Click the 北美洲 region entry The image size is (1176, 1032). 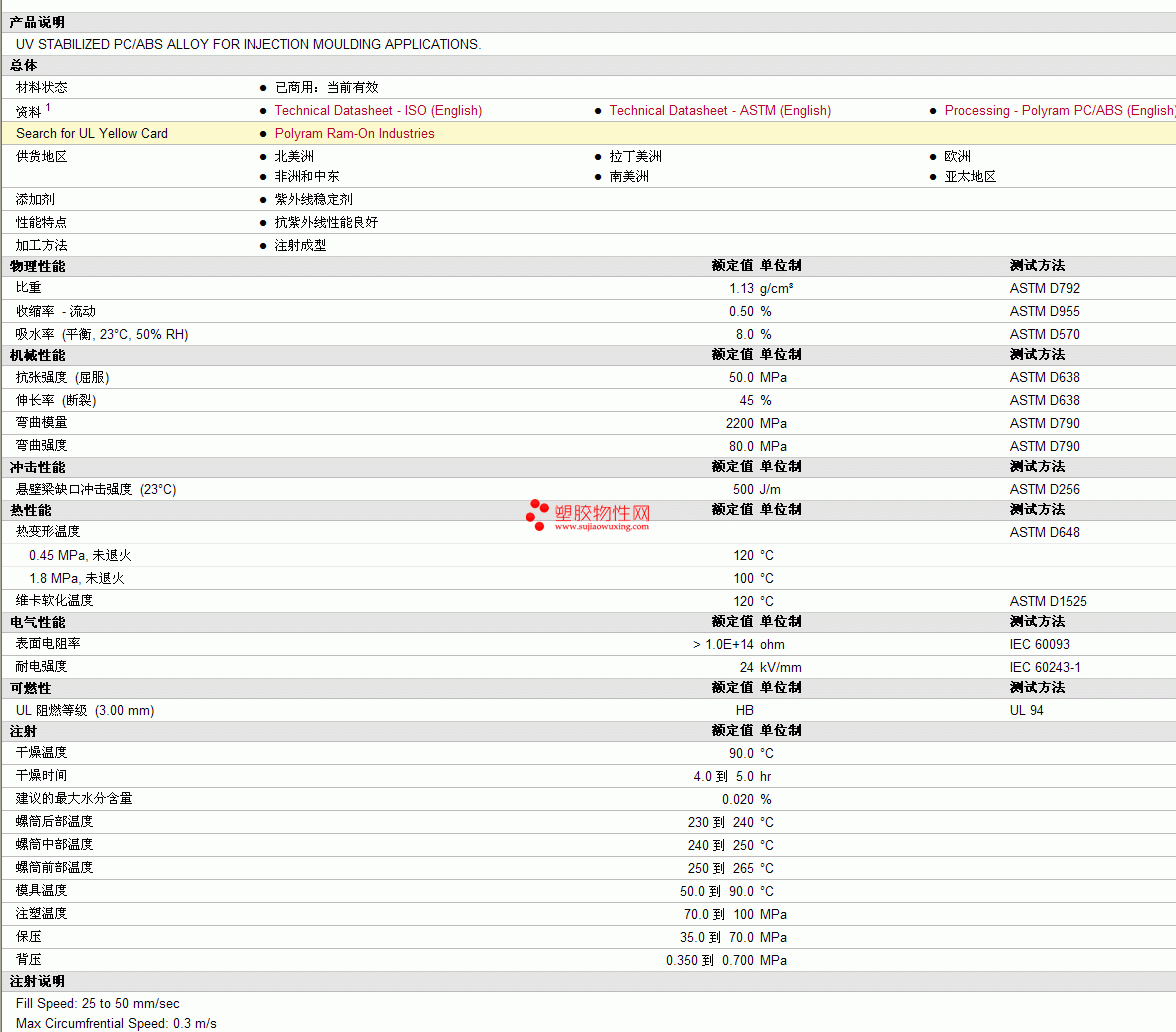pos(294,157)
